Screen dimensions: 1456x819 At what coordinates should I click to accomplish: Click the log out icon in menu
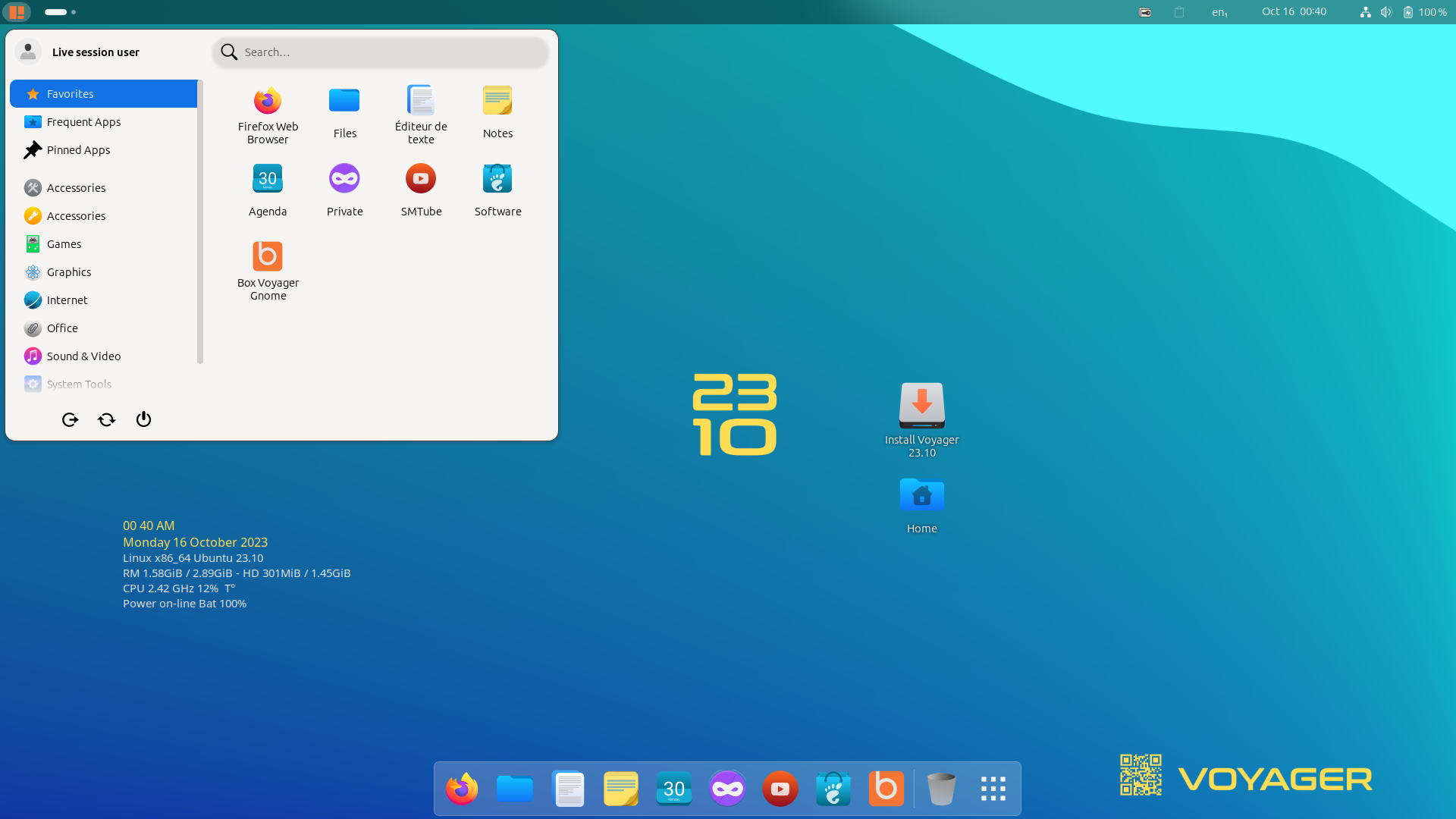pos(70,419)
